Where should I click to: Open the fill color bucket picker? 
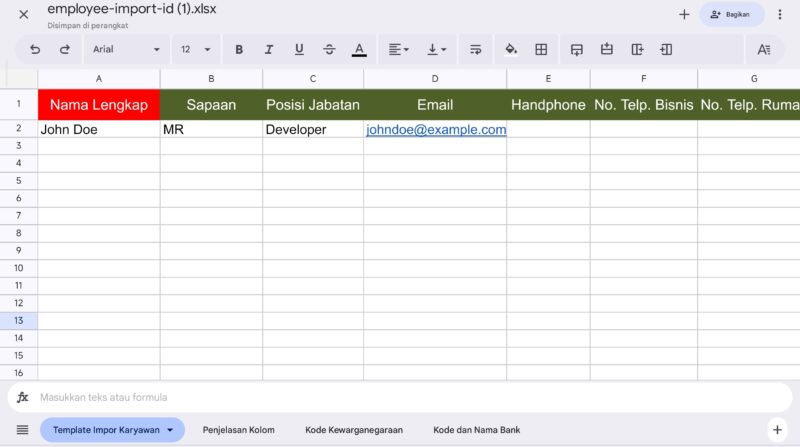click(511, 49)
